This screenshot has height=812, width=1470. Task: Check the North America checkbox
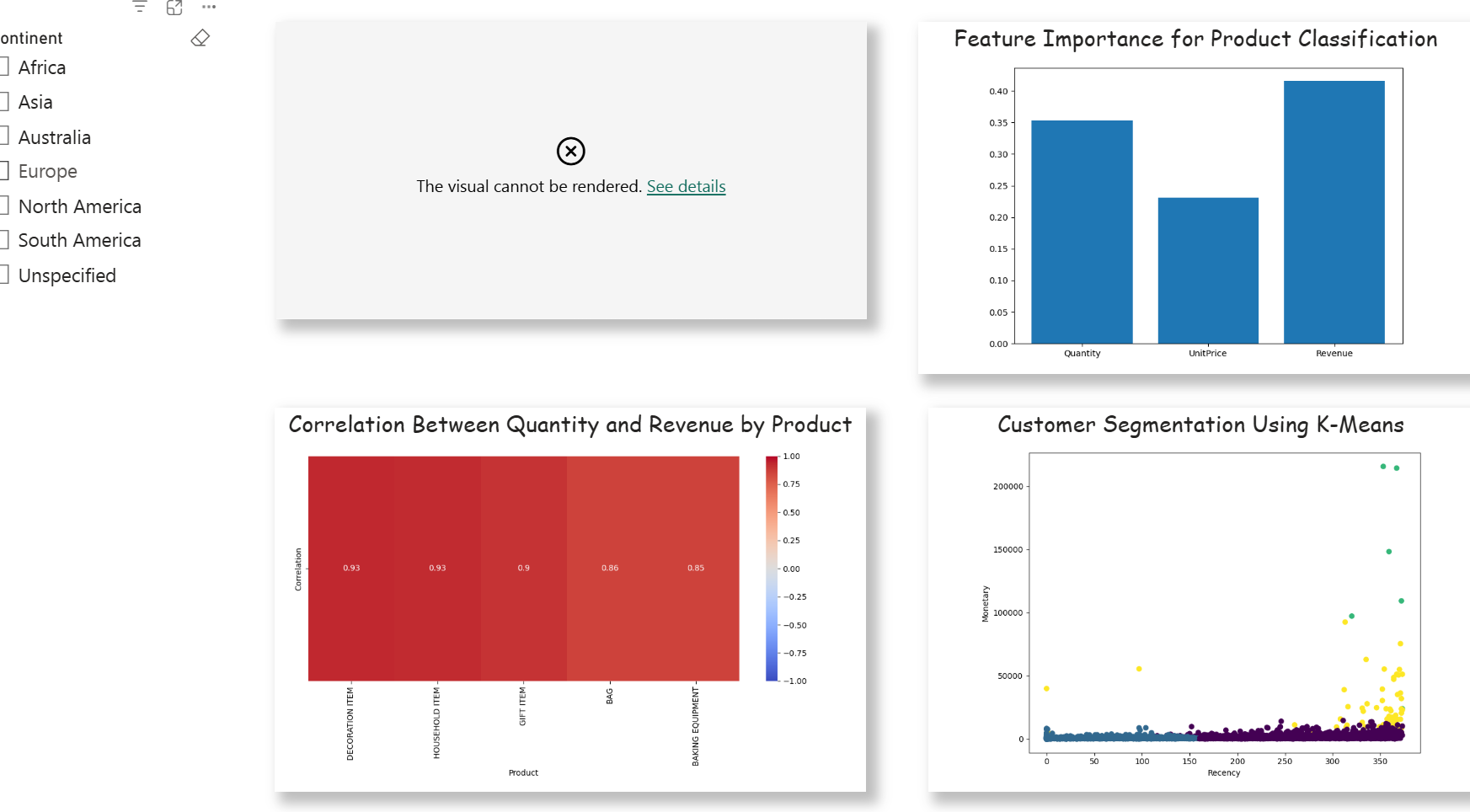coord(3,206)
